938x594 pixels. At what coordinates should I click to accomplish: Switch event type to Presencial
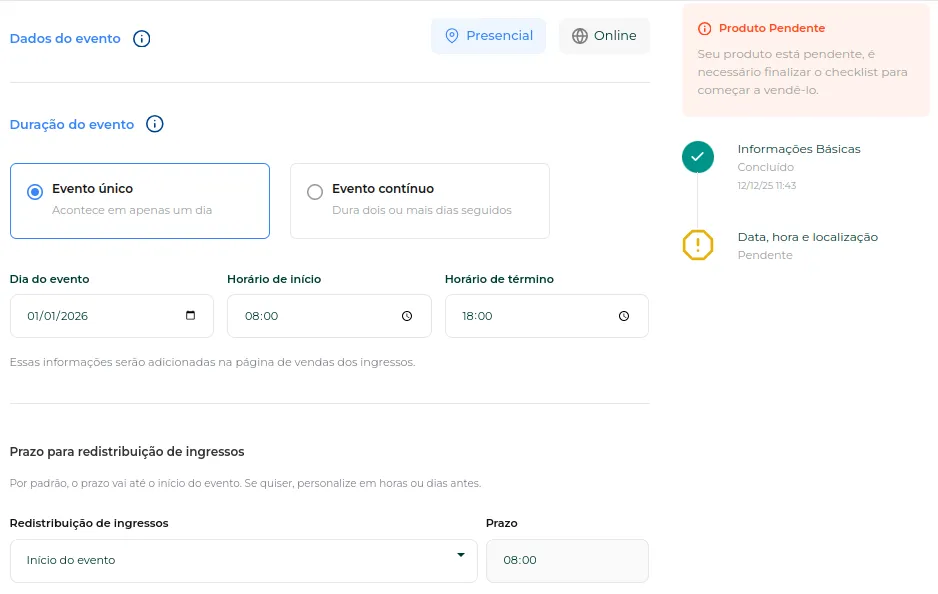tap(489, 36)
